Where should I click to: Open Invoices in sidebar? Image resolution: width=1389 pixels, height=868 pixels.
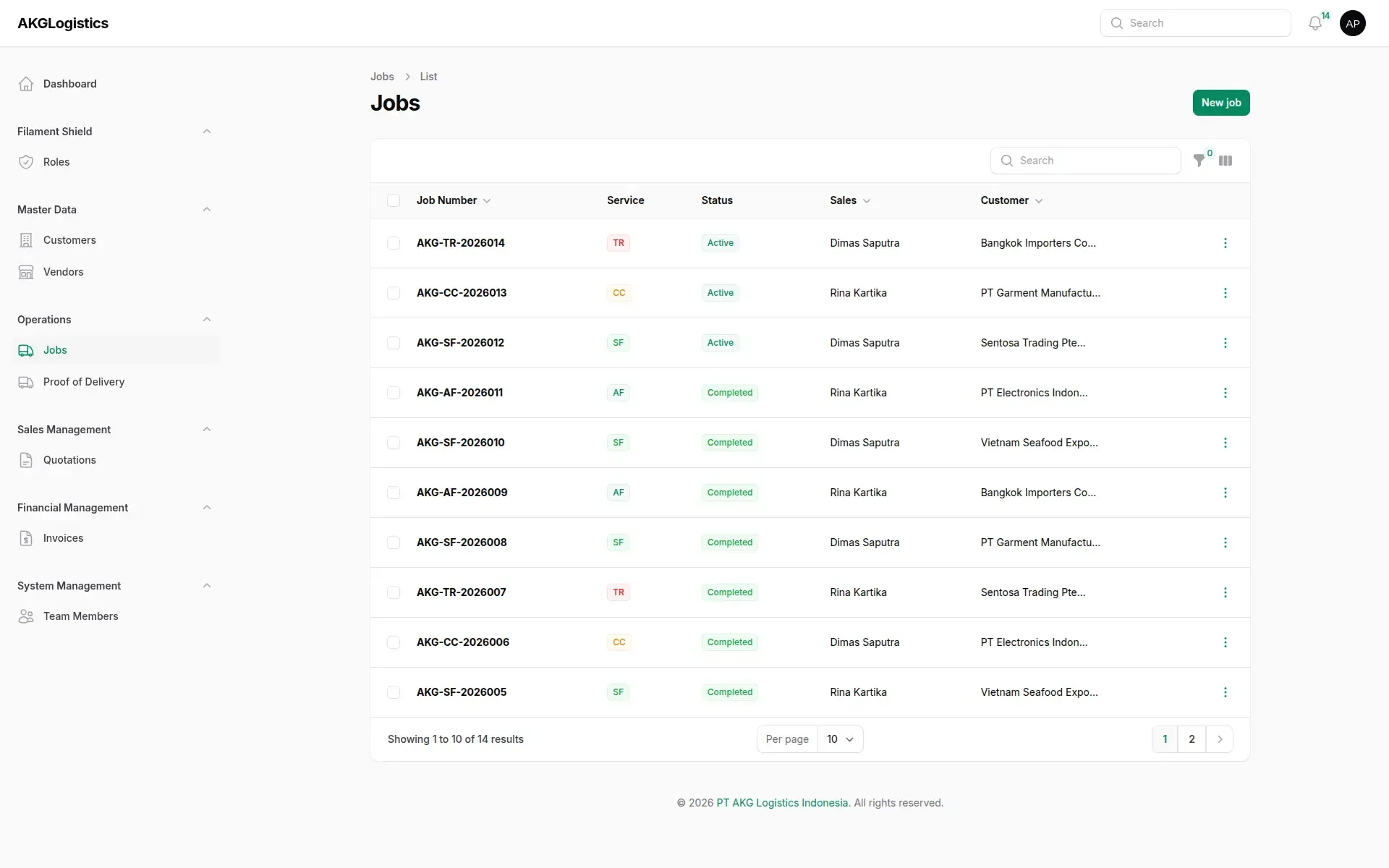pos(116,538)
